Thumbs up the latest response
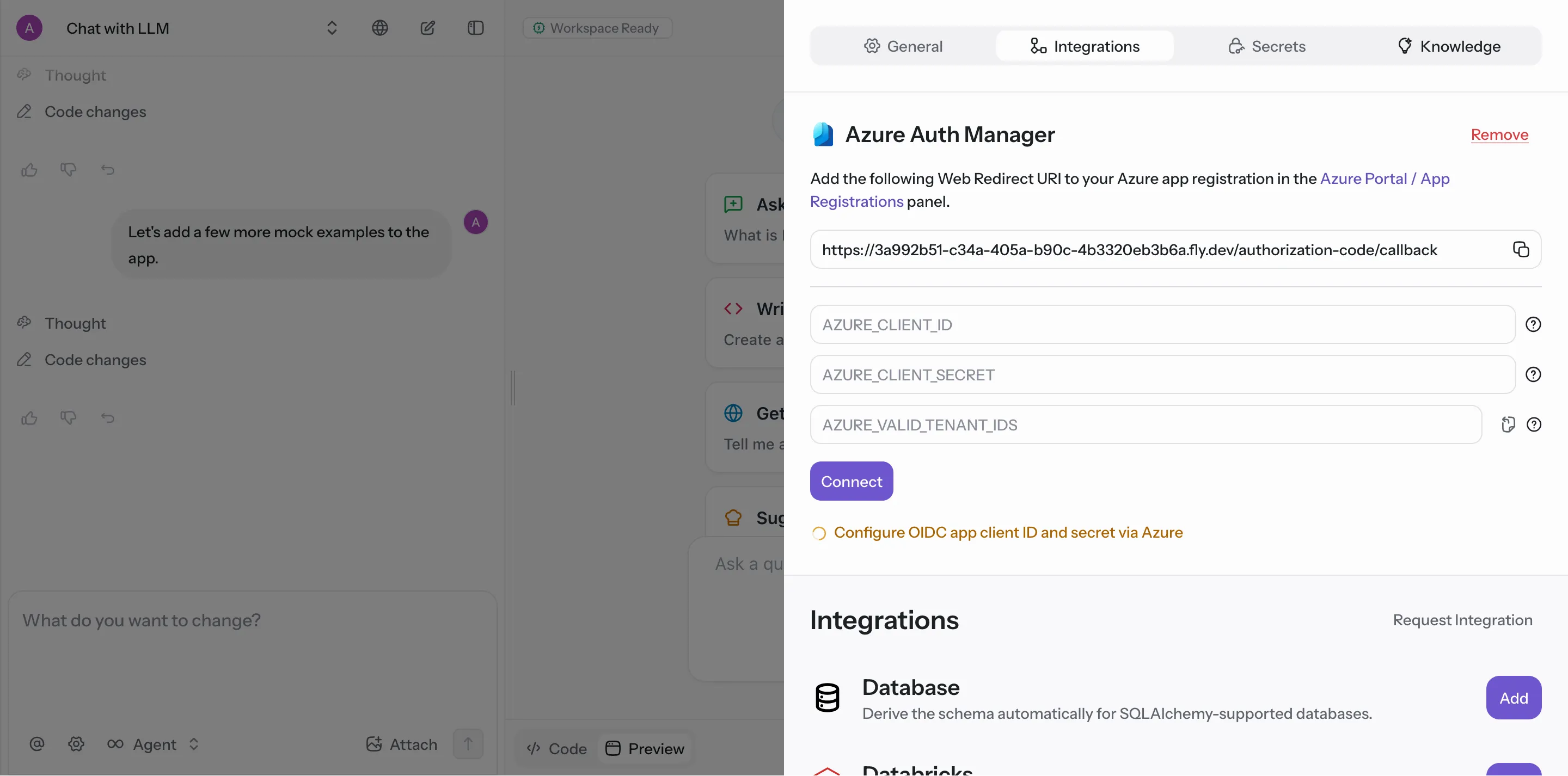The image size is (1568, 776). [29, 418]
